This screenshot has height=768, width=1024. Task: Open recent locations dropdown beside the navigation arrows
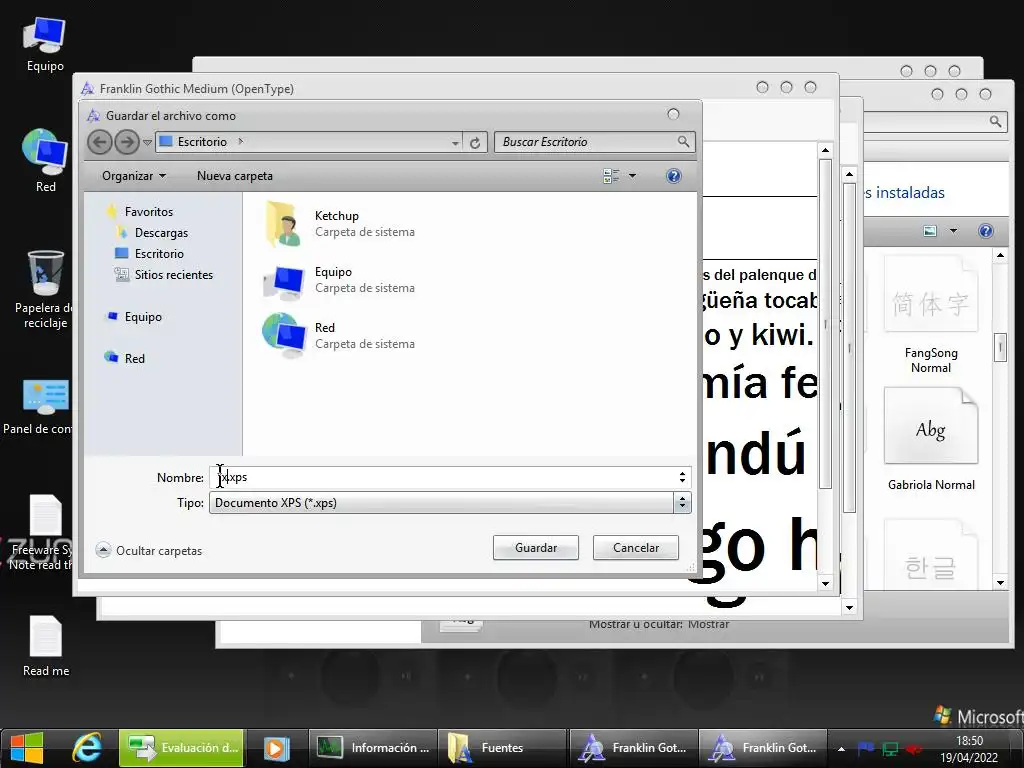click(148, 142)
